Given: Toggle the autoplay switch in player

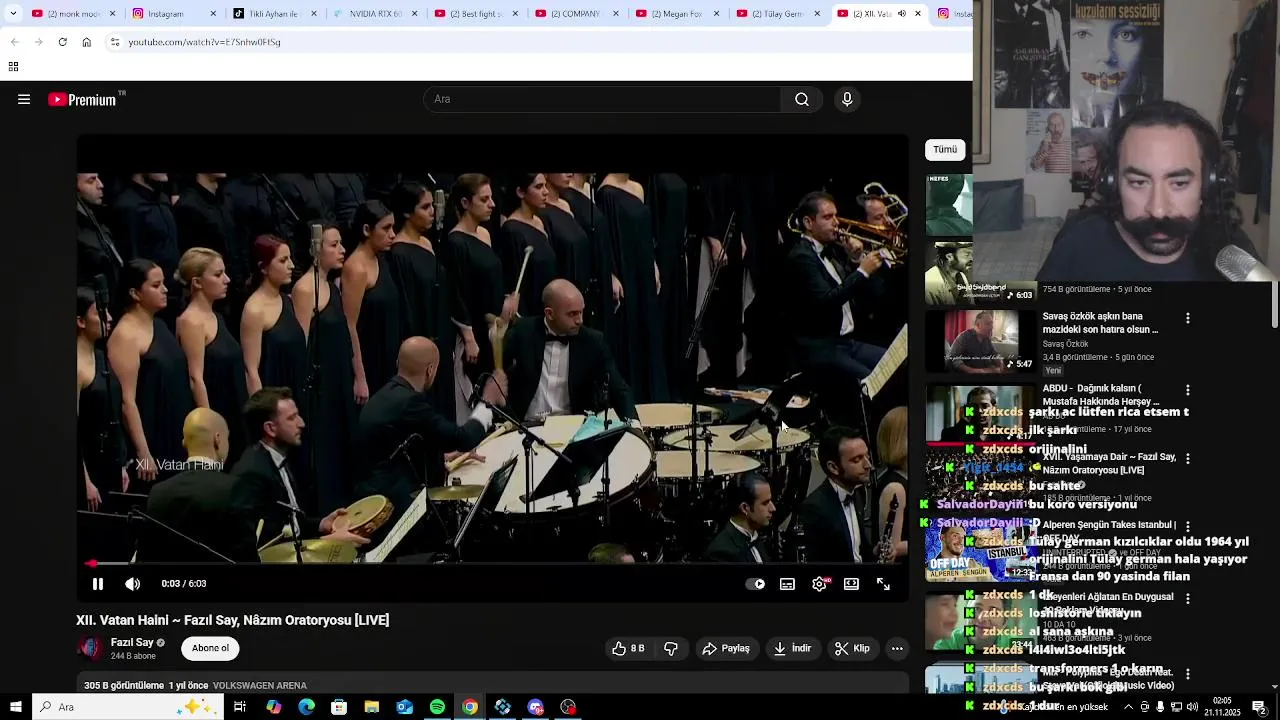Looking at the screenshot, I should click(756, 584).
